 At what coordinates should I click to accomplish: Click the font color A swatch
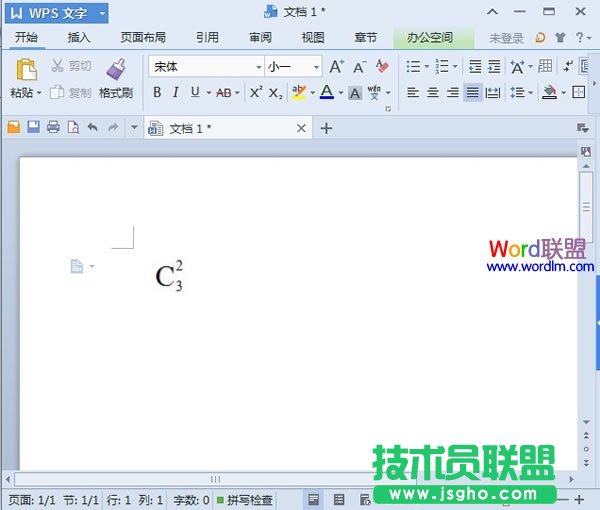coord(325,92)
